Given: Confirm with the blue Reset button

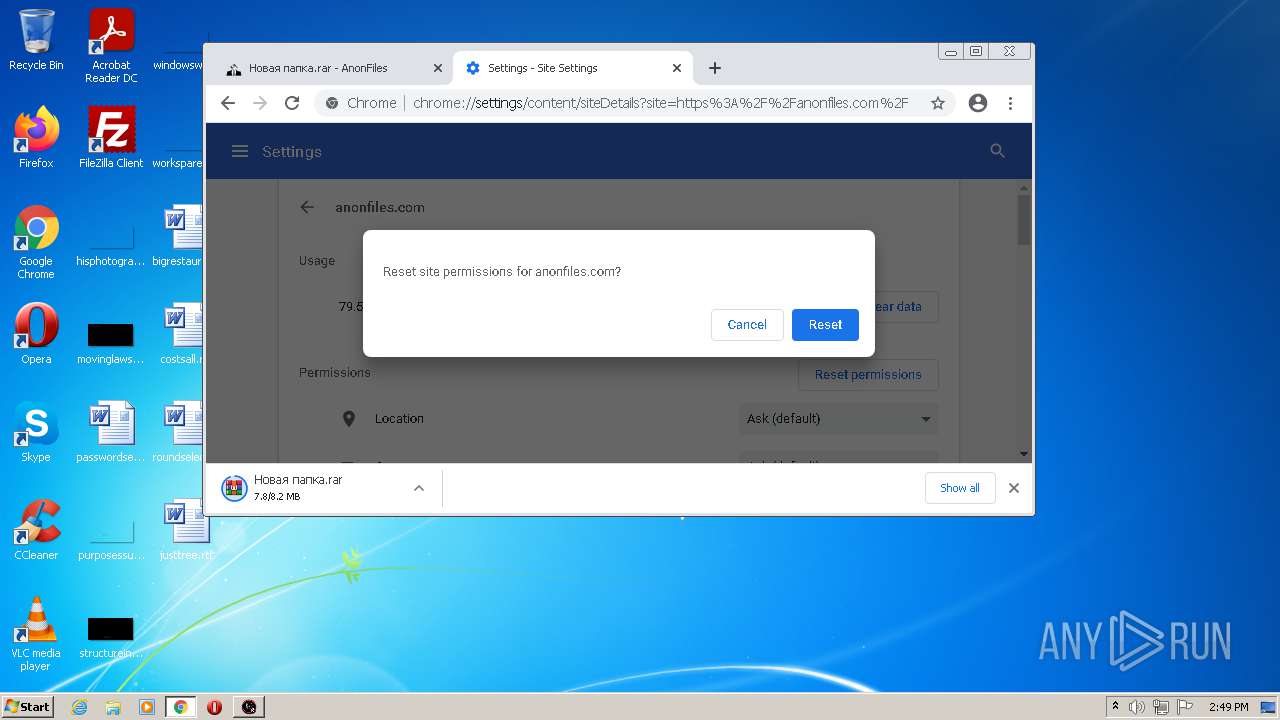Looking at the screenshot, I should [825, 325].
